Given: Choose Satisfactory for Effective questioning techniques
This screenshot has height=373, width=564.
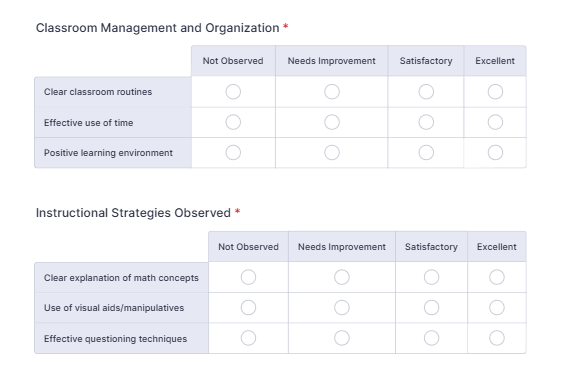Looking at the screenshot, I should pos(431,338).
